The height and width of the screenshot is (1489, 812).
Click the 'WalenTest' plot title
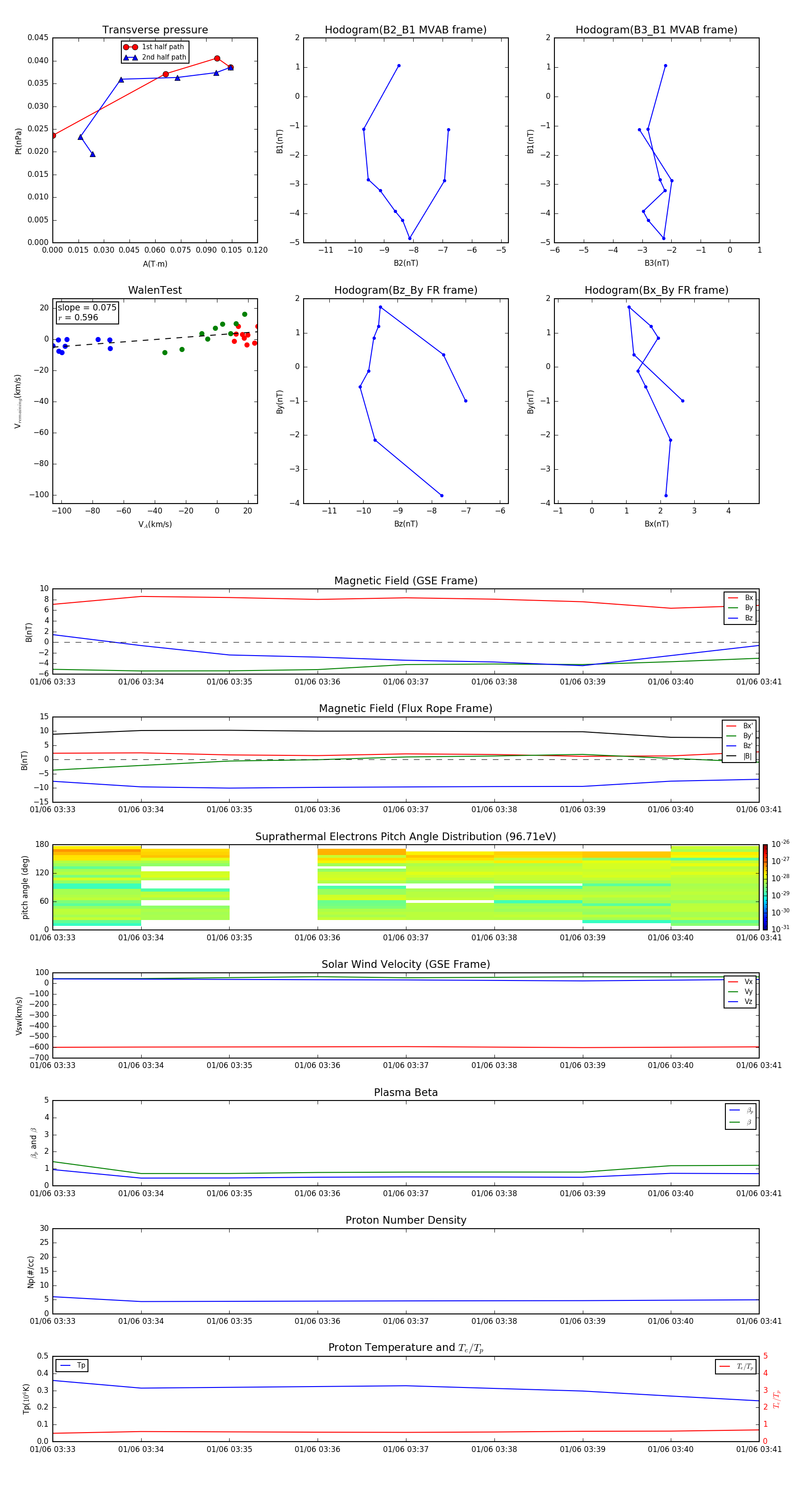point(155,290)
